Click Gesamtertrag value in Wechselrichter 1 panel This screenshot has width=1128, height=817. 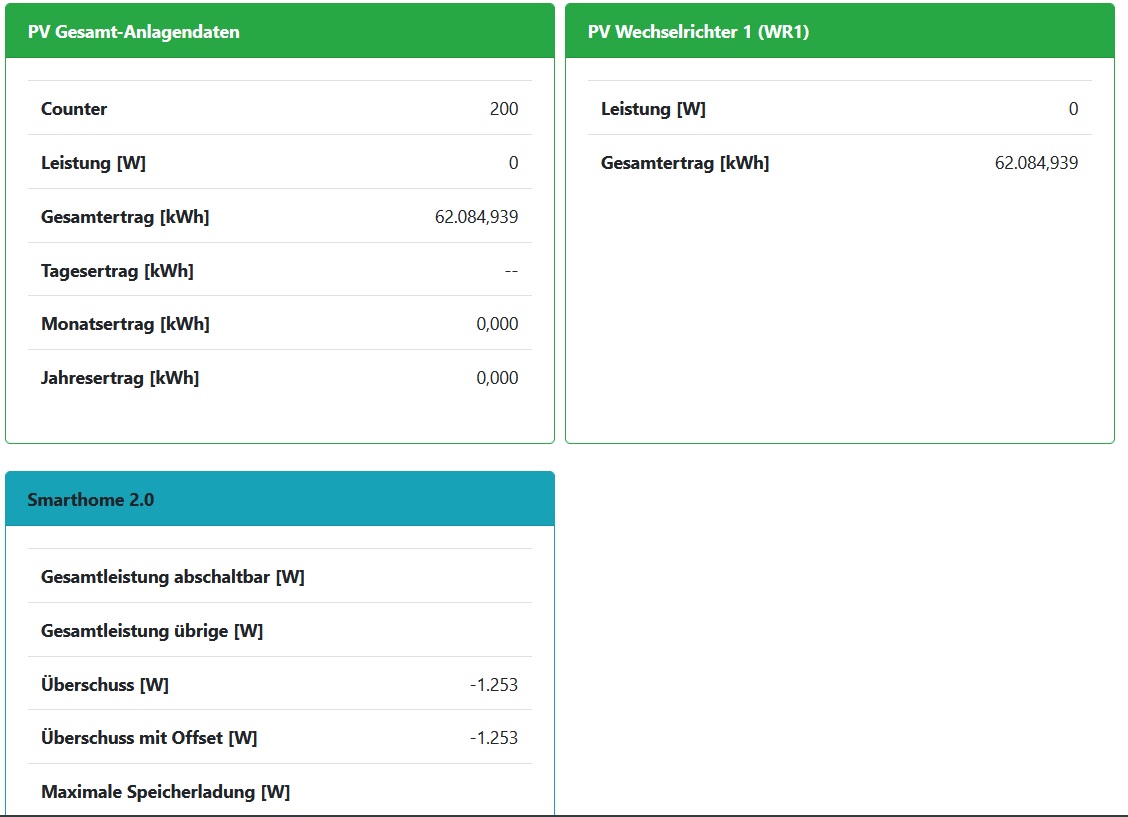click(x=1036, y=163)
